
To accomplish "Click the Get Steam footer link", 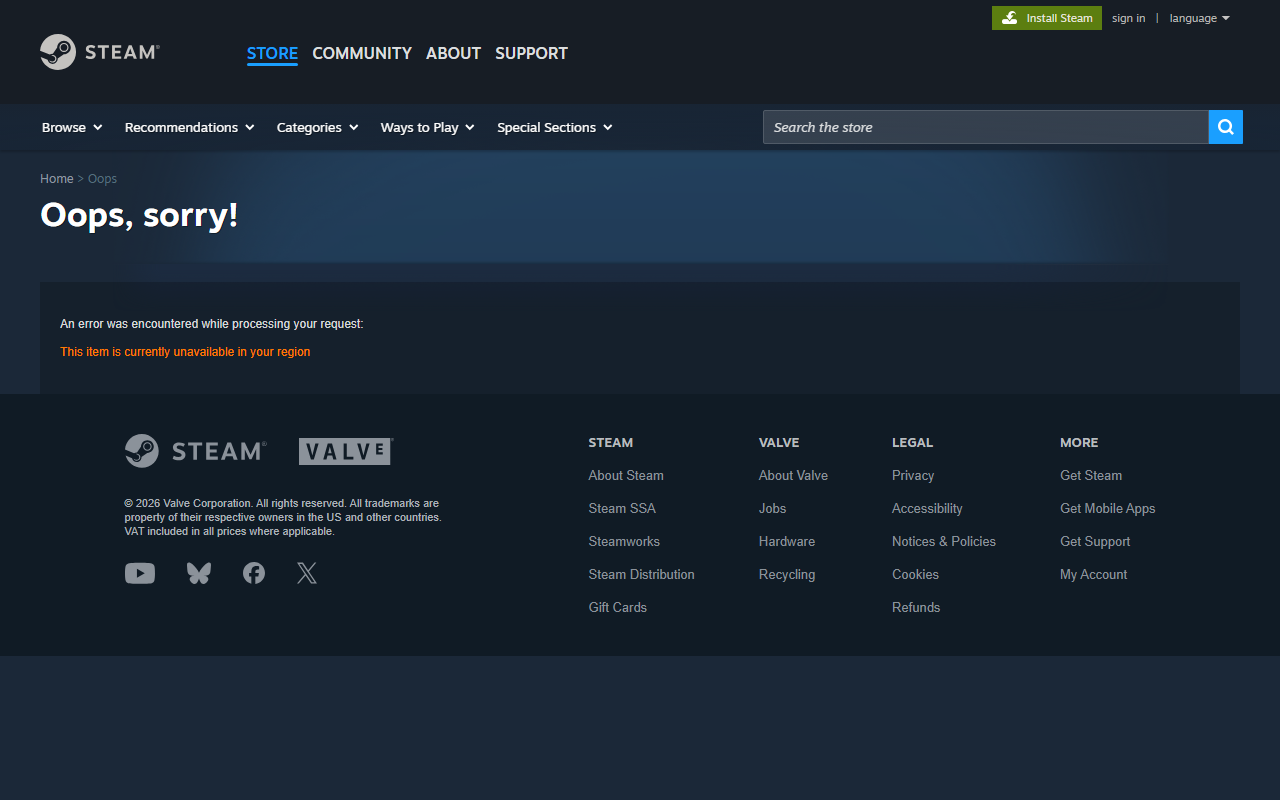I will tap(1091, 475).
